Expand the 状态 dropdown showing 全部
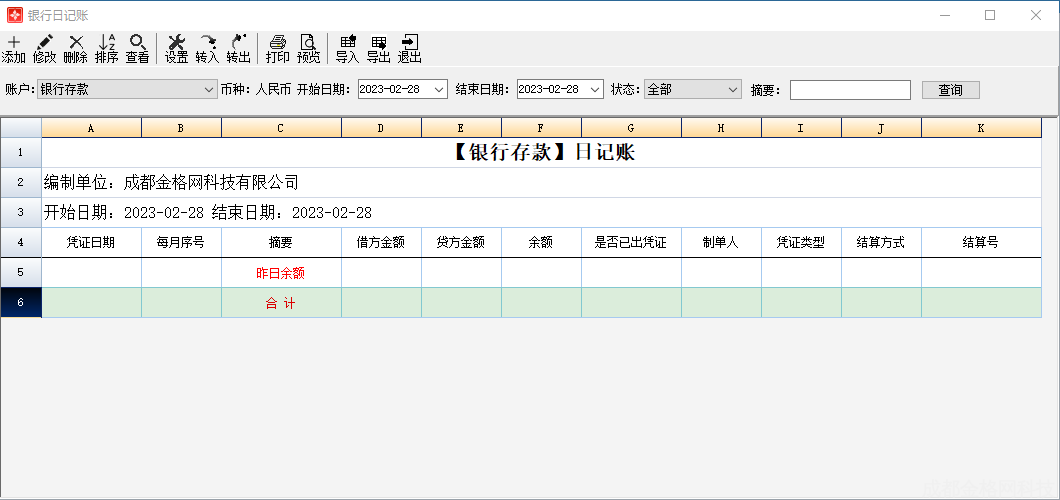Image resolution: width=1060 pixels, height=500 pixels. 693,89
